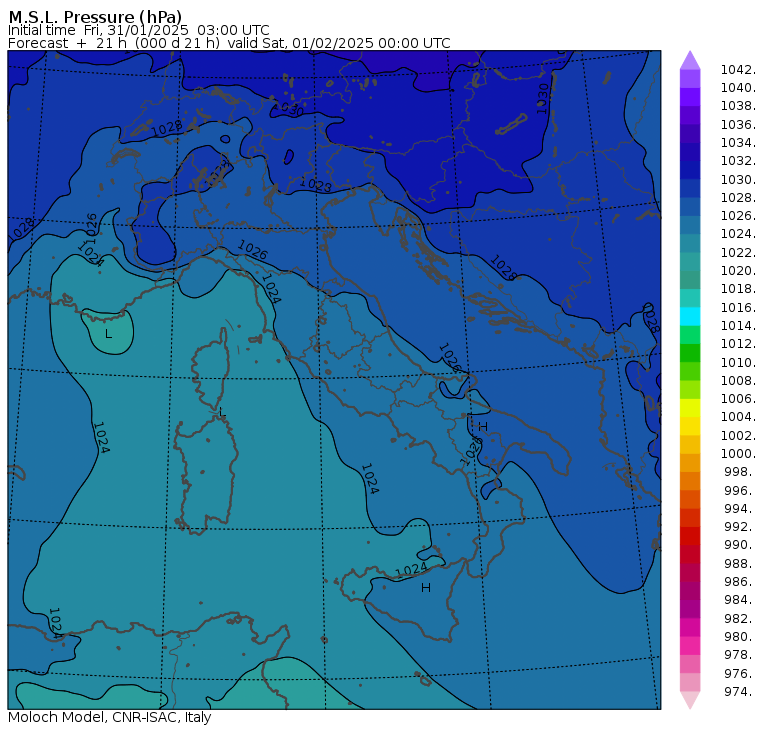
Task: Click the '1008.' legend label
Action: [738, 381]
